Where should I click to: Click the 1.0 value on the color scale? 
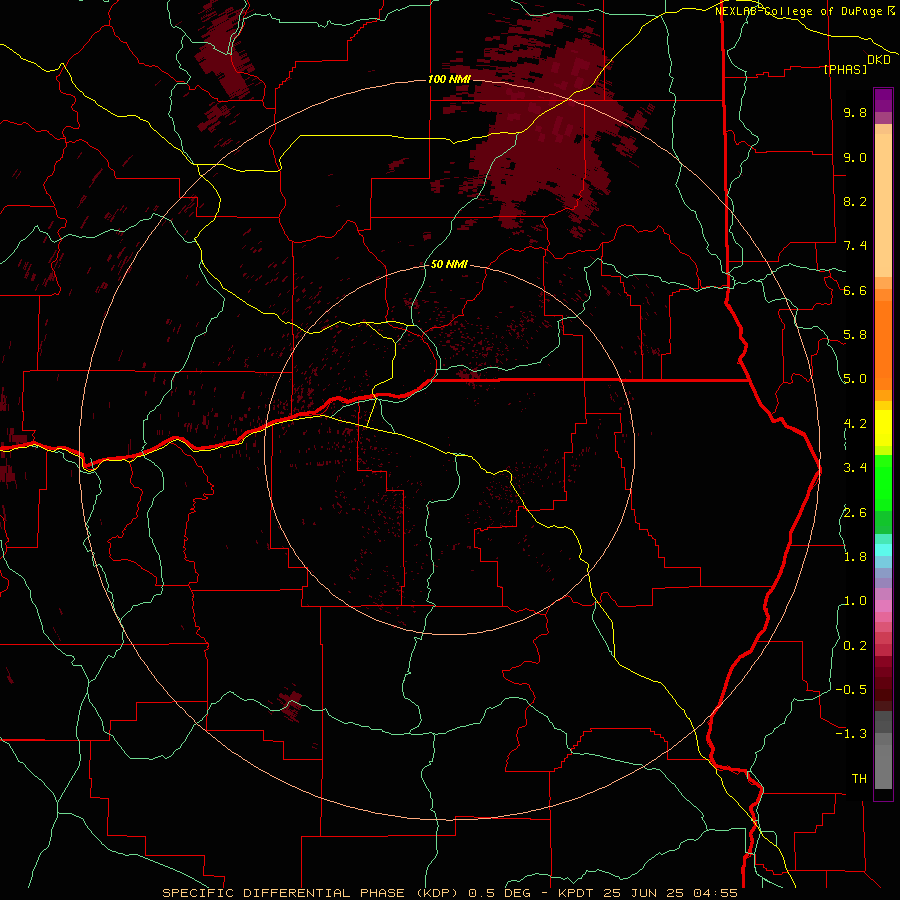pos(855,601)
